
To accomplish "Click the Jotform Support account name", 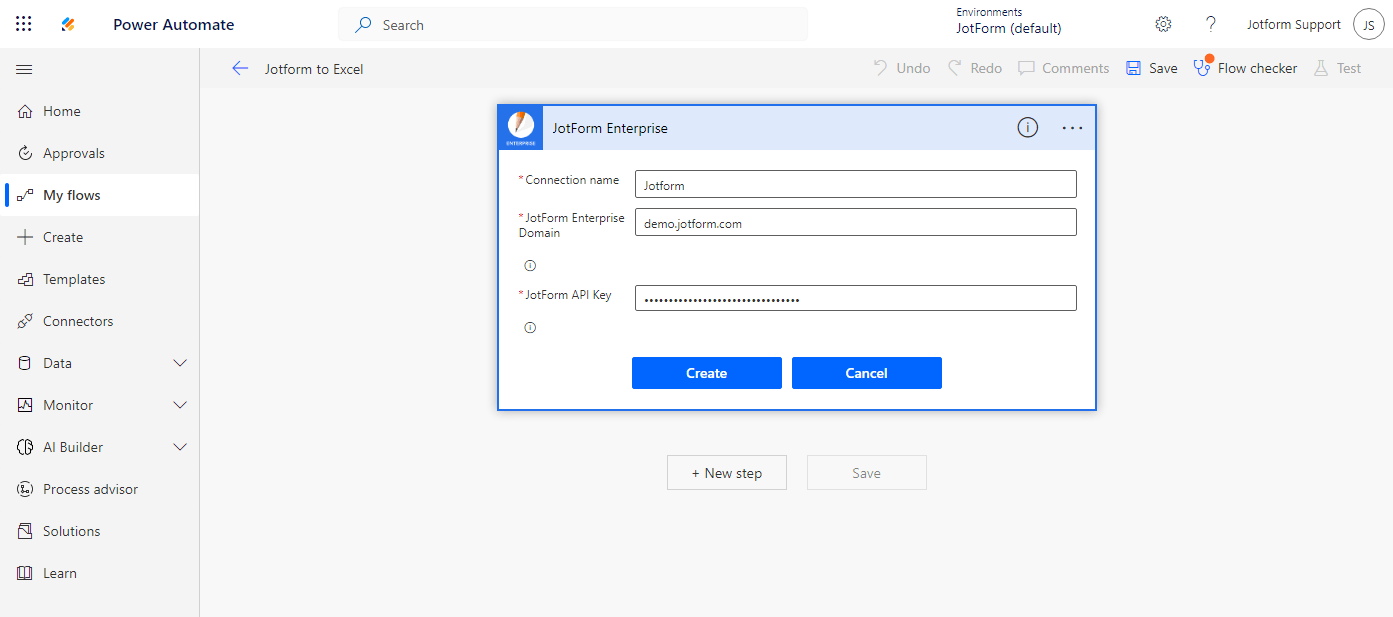I will click(1294, 25).
